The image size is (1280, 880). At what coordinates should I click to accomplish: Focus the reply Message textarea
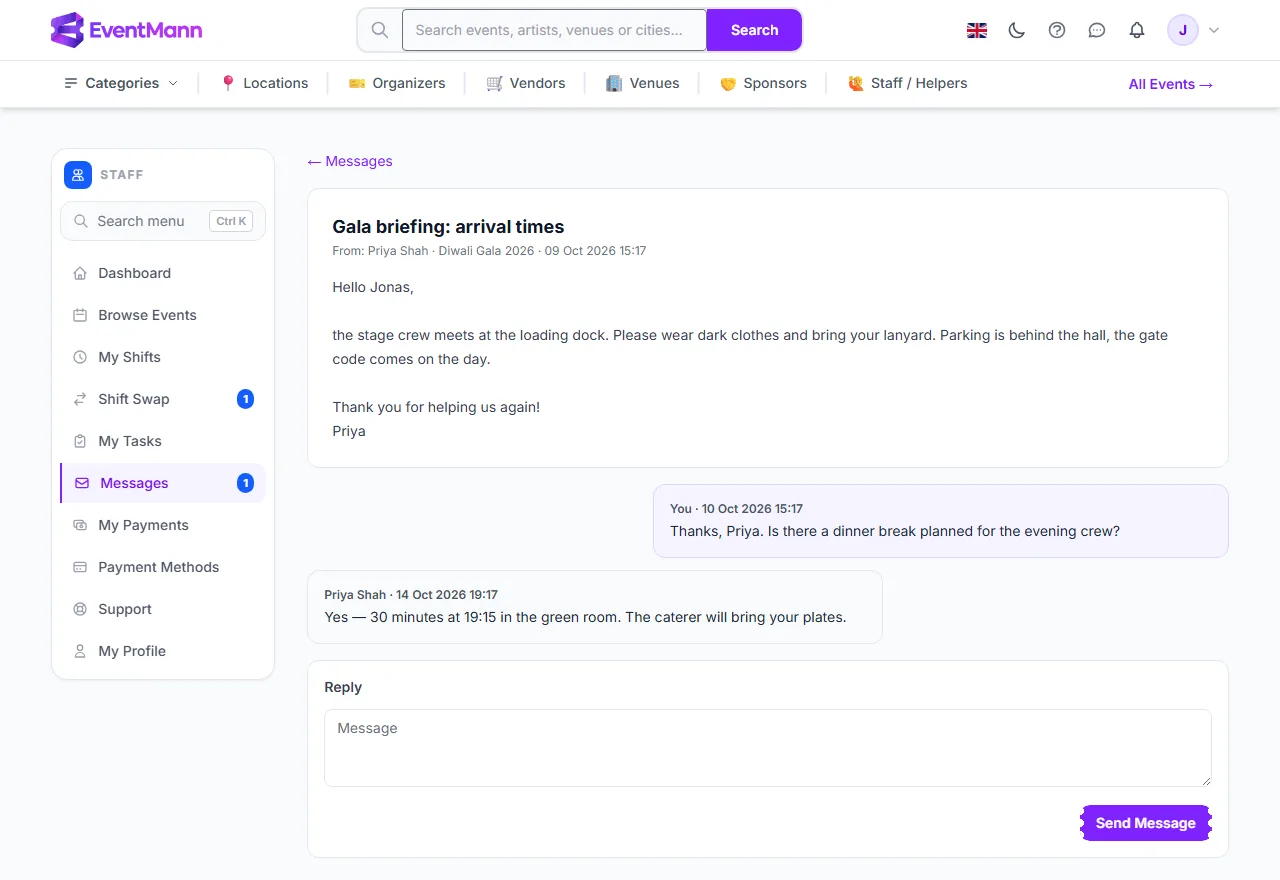tap(768, 748)
